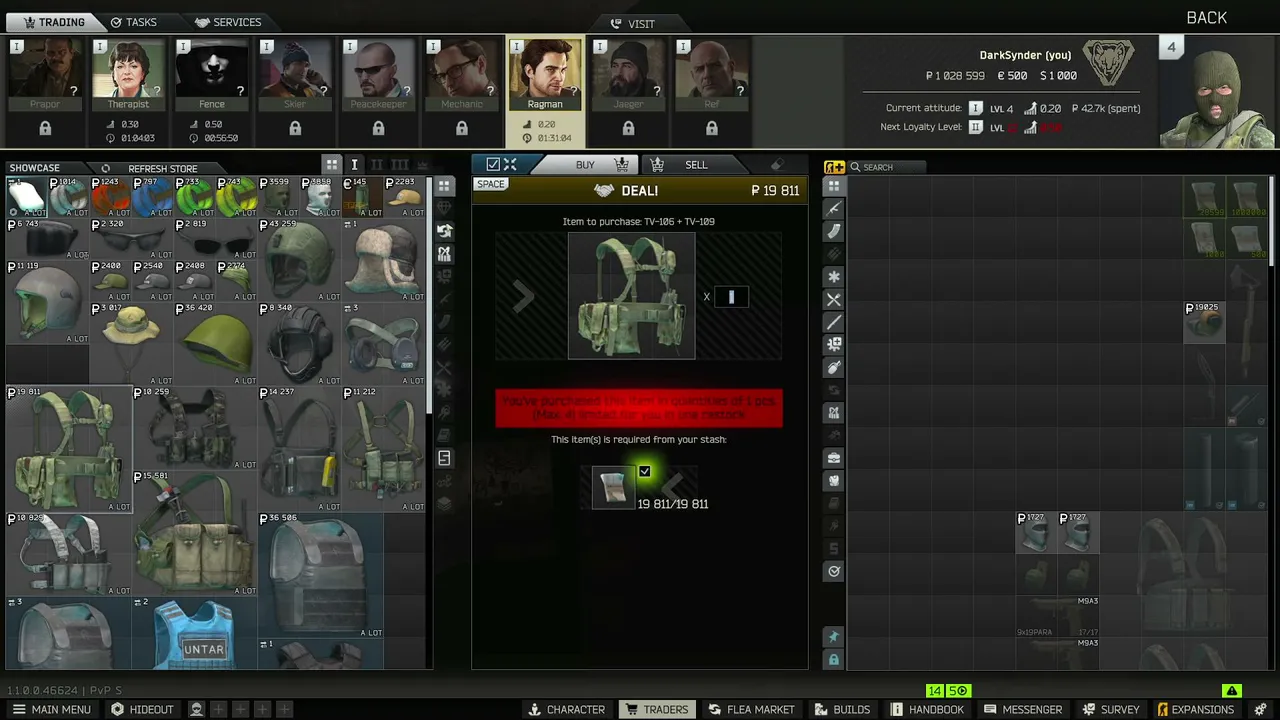Select the all-categories grid in trader filter column
The image size is (1280, 720).
tap(444, 186)
